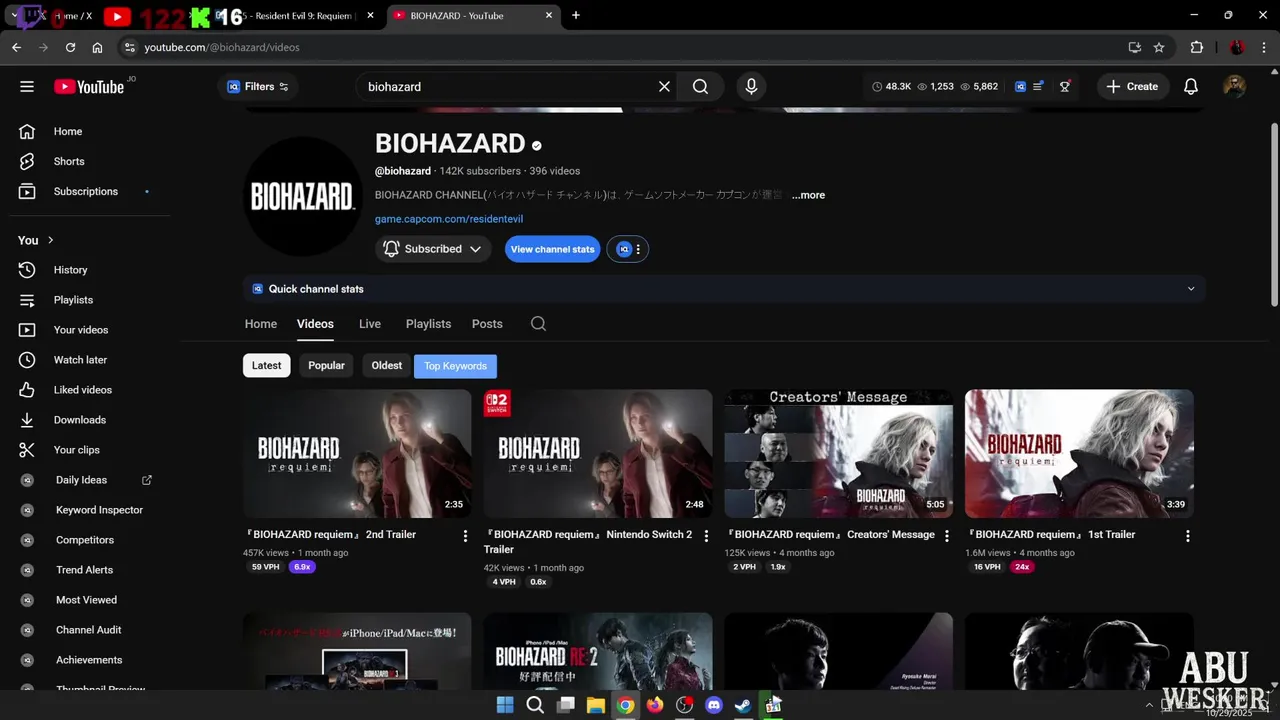Open options menu for Creators' Message video
The height and width of the screenshot is (720, 1280).
pos(947,536)
